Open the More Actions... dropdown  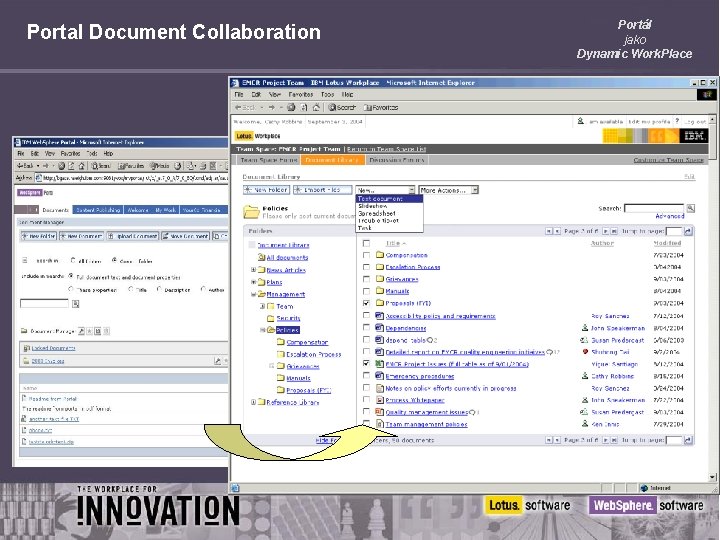449,190
